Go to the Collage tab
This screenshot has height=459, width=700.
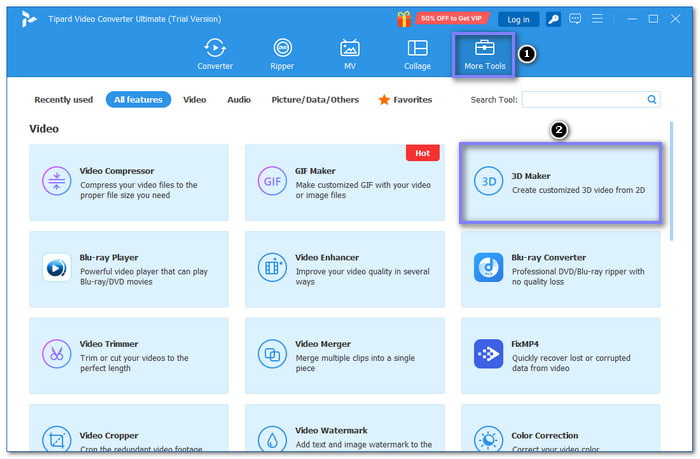coord(417,54)
